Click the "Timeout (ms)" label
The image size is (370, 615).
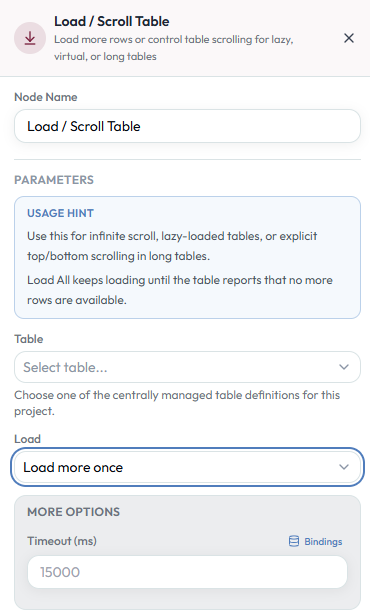click(x=62, y=541)
